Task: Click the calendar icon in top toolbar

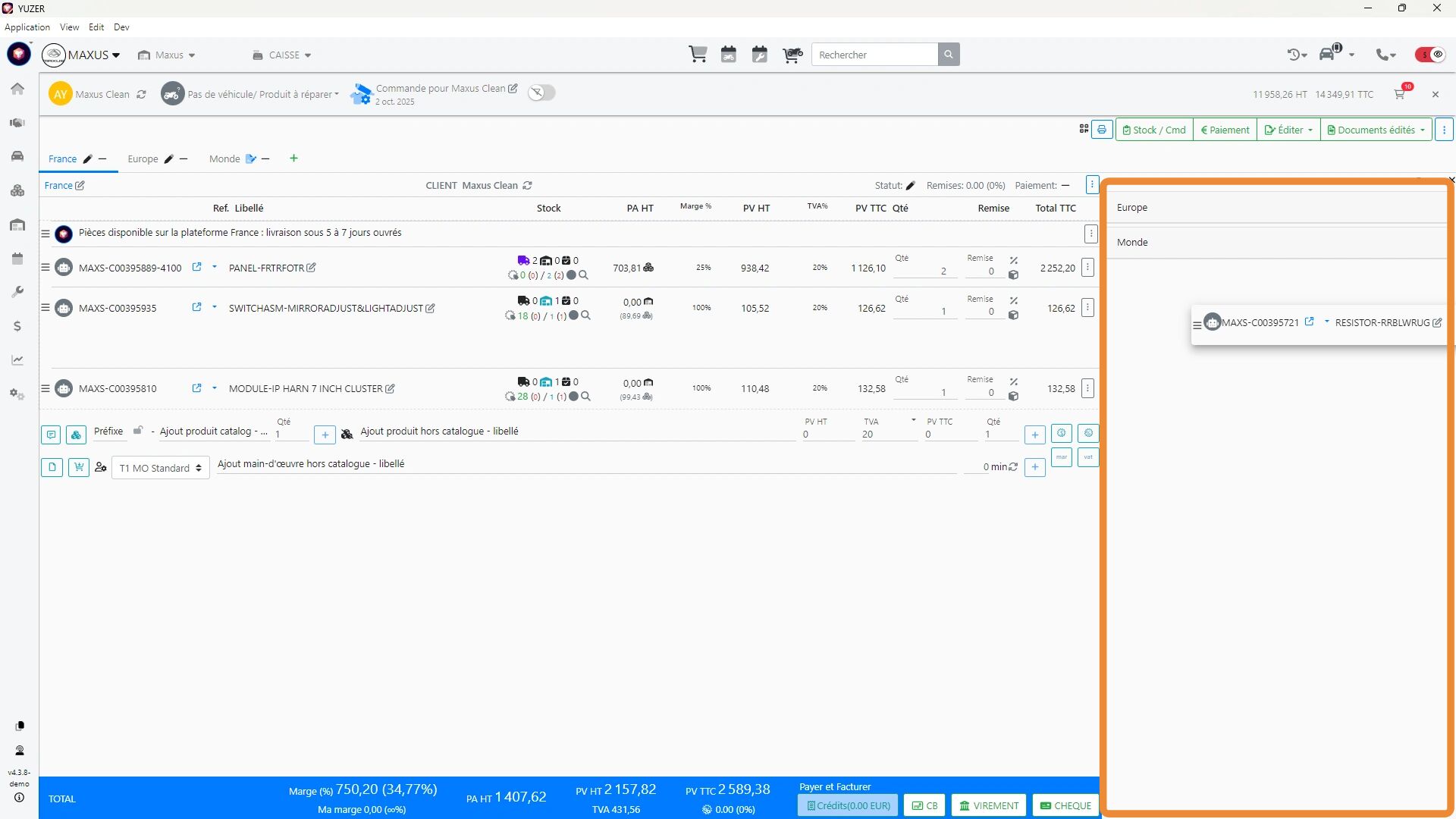Action: (x=729, y=55)
